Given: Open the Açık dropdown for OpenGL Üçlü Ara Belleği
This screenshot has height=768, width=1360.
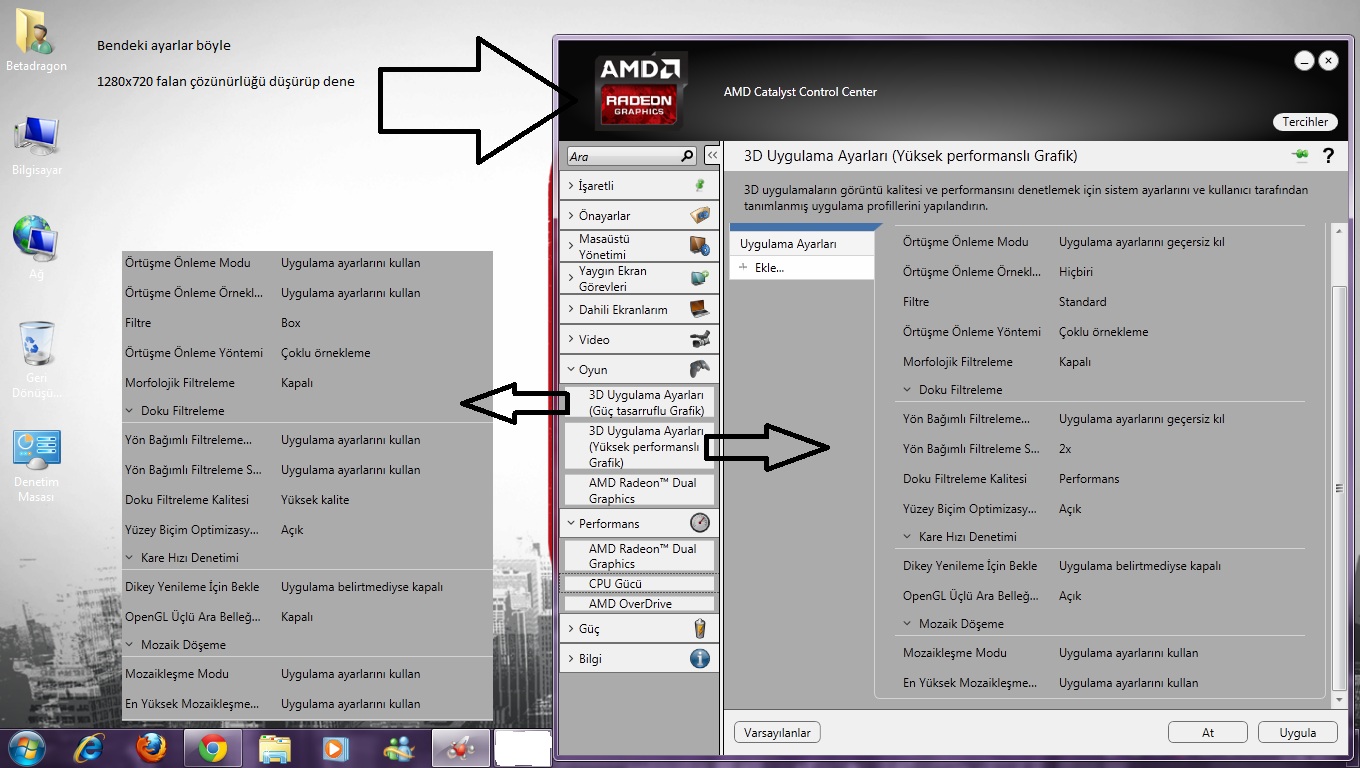Looking at the screenshot, I should click(1070, 595).
